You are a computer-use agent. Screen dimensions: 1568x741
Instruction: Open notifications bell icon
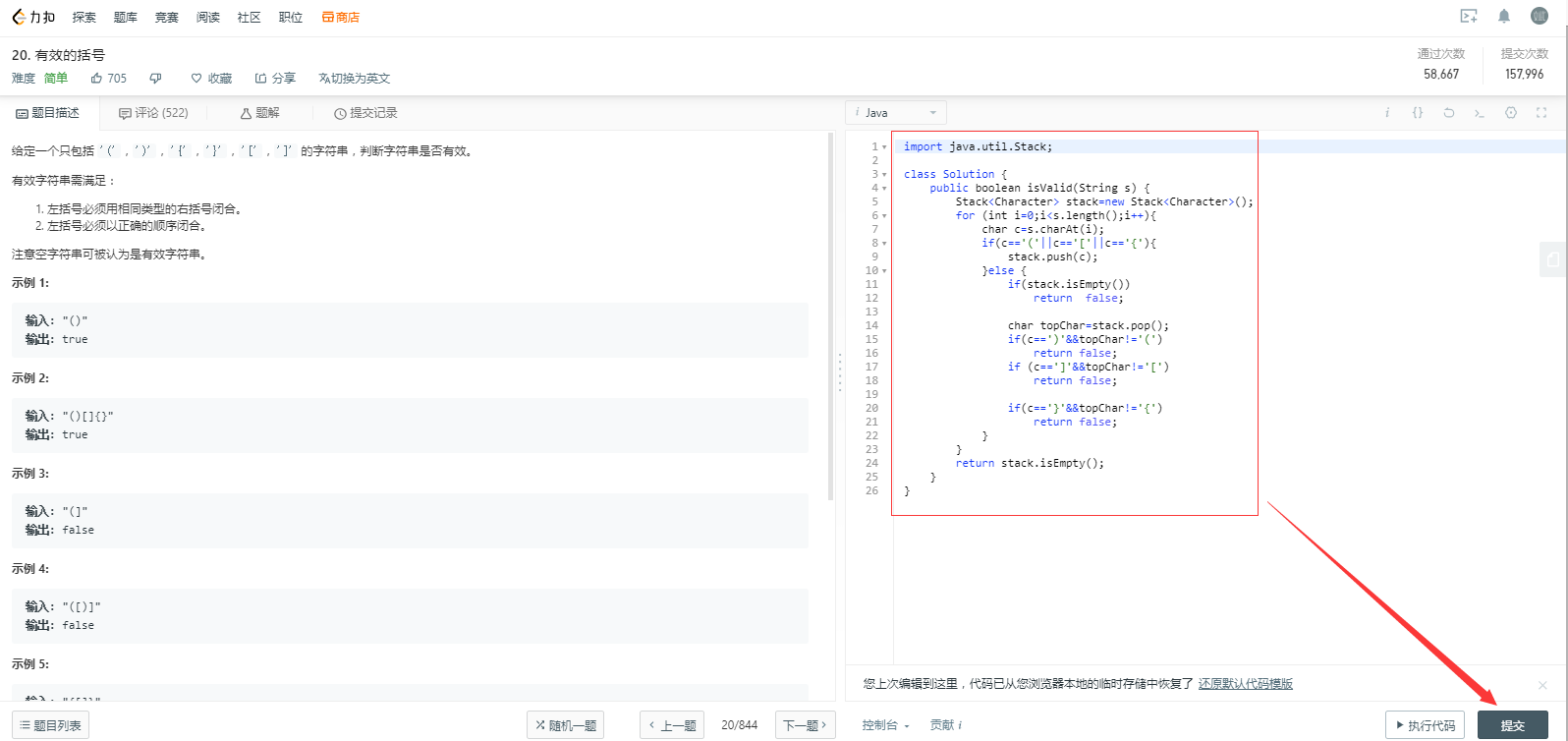point(1504,16)
